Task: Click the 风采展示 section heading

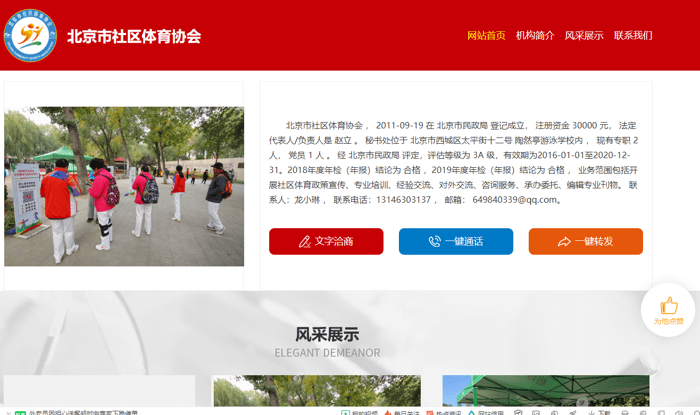Action: (327, 334)
